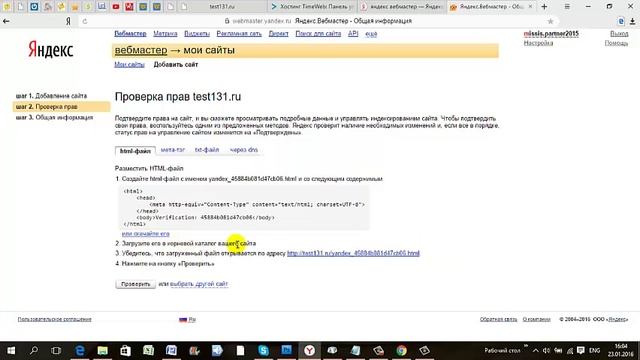Open the Вебмастер link in top navigation
The height and width of the screenshot is (360, 640).
(130, 34)
